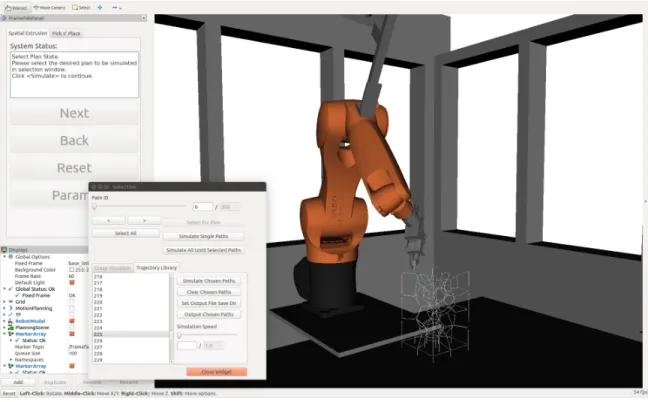Click the trajectory list vertical scrollbar

[x=172, y=319]
